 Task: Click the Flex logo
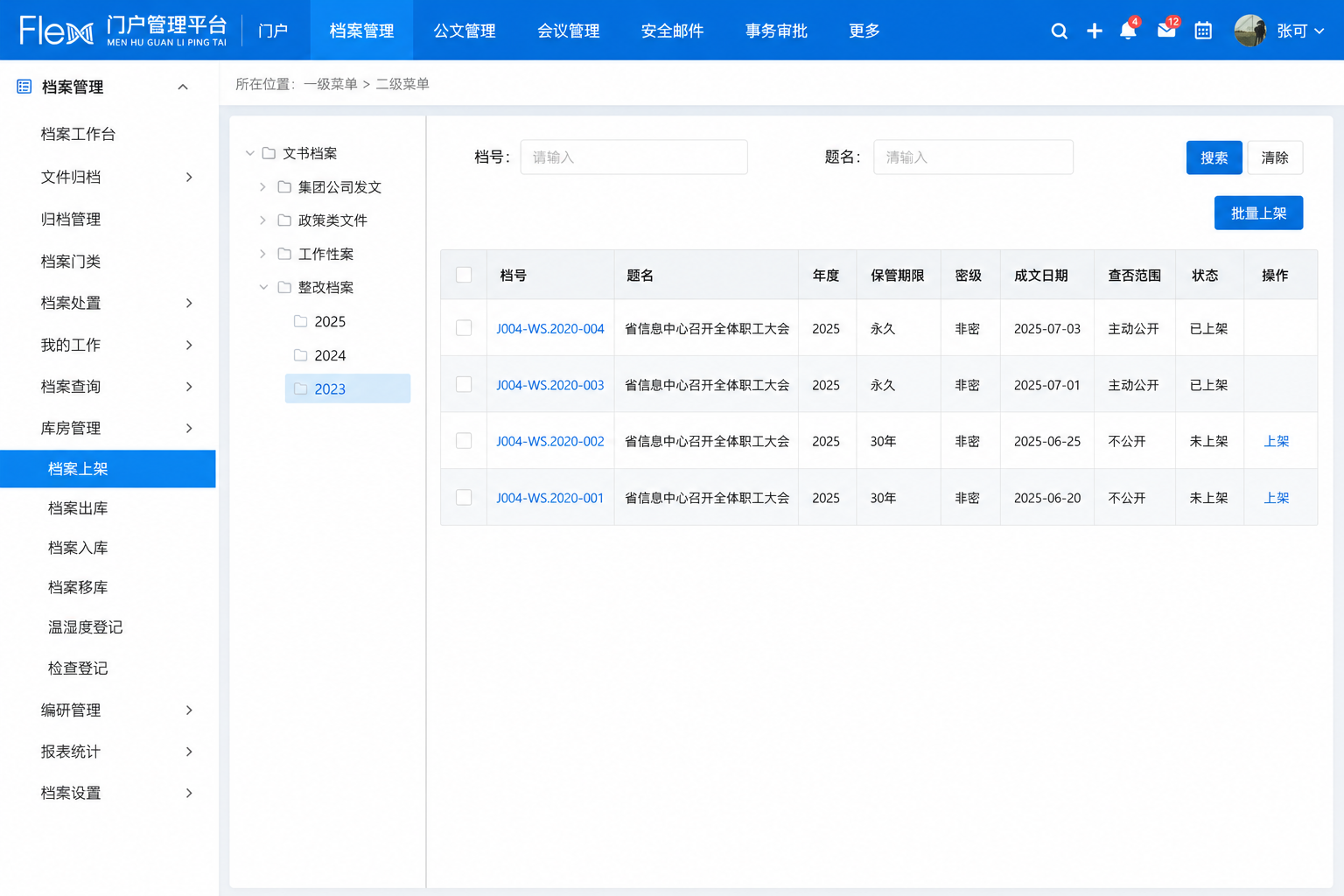[57, 31]
